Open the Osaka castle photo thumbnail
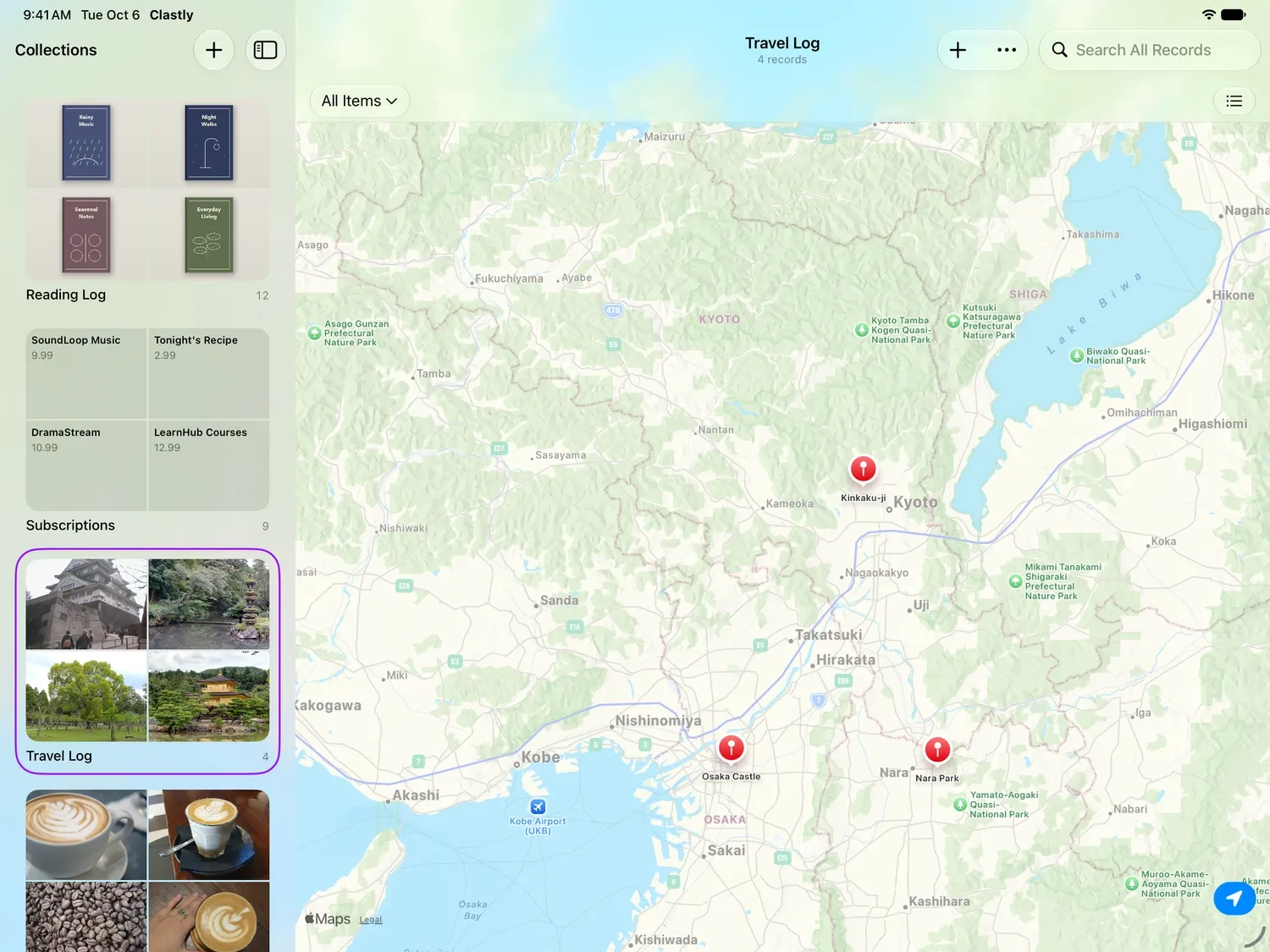Image resolution: width=1270 pixels, height=952 pixels. 86,604
